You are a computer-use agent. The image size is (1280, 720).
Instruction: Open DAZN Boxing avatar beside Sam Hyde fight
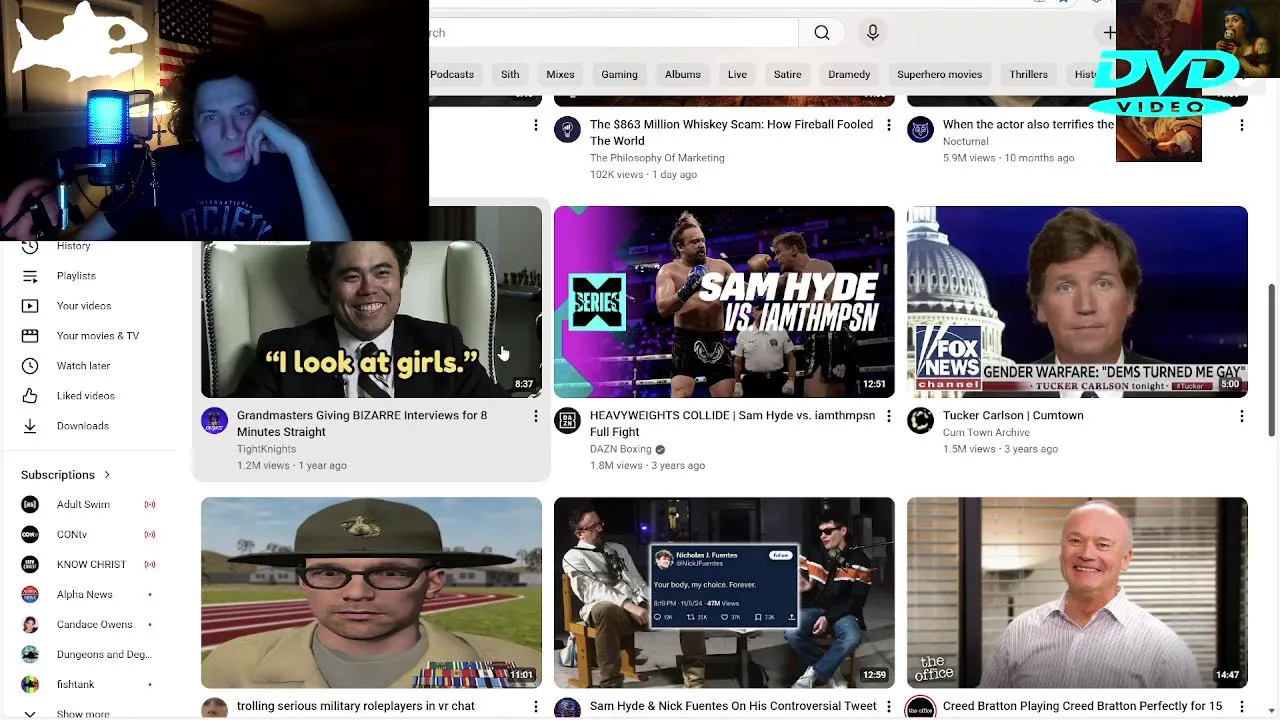pos(567,420)
